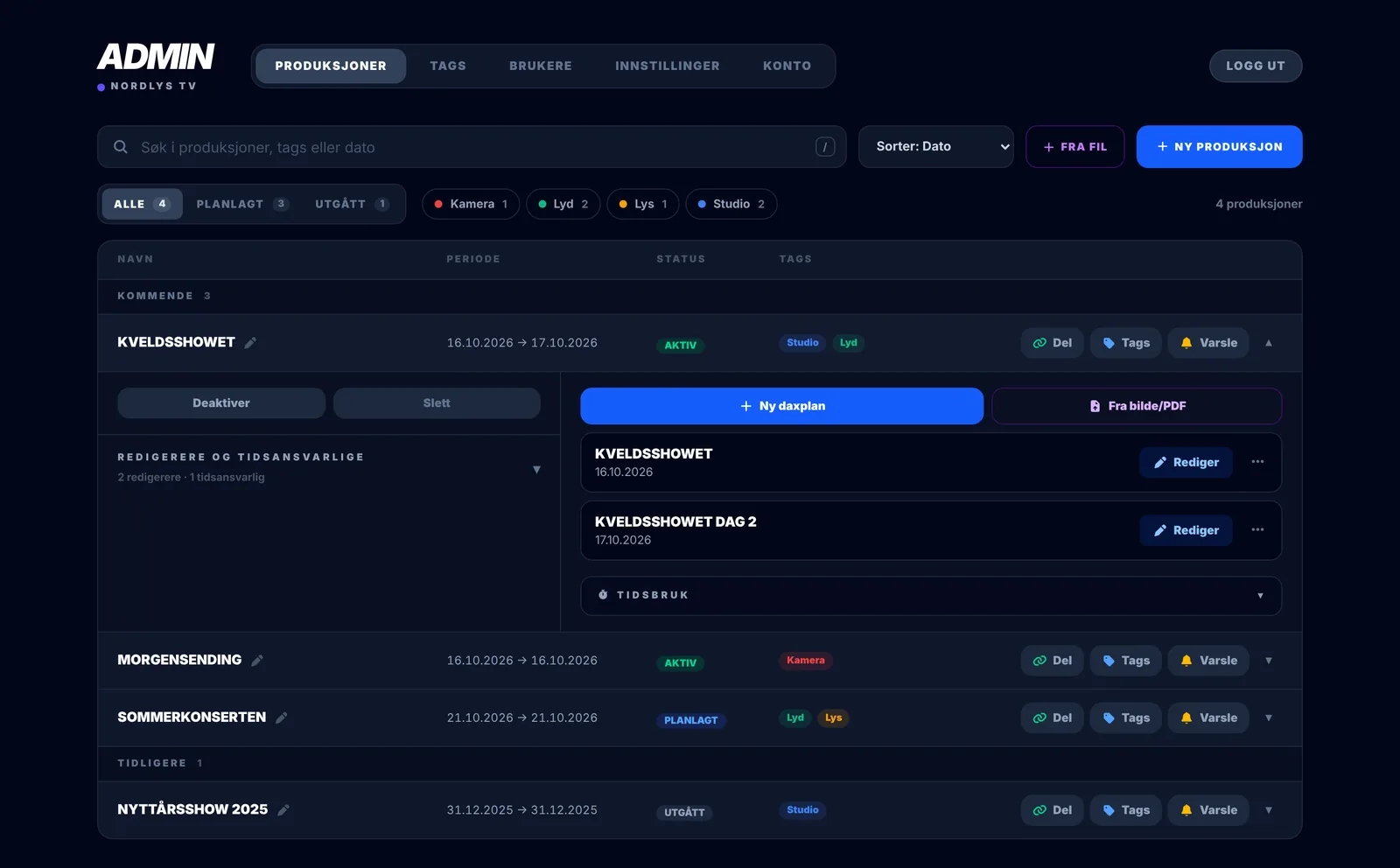This screenshot has height=868, width=1400.
Task: Filter by PLANLAGT productions
Action: pos(242,204)
